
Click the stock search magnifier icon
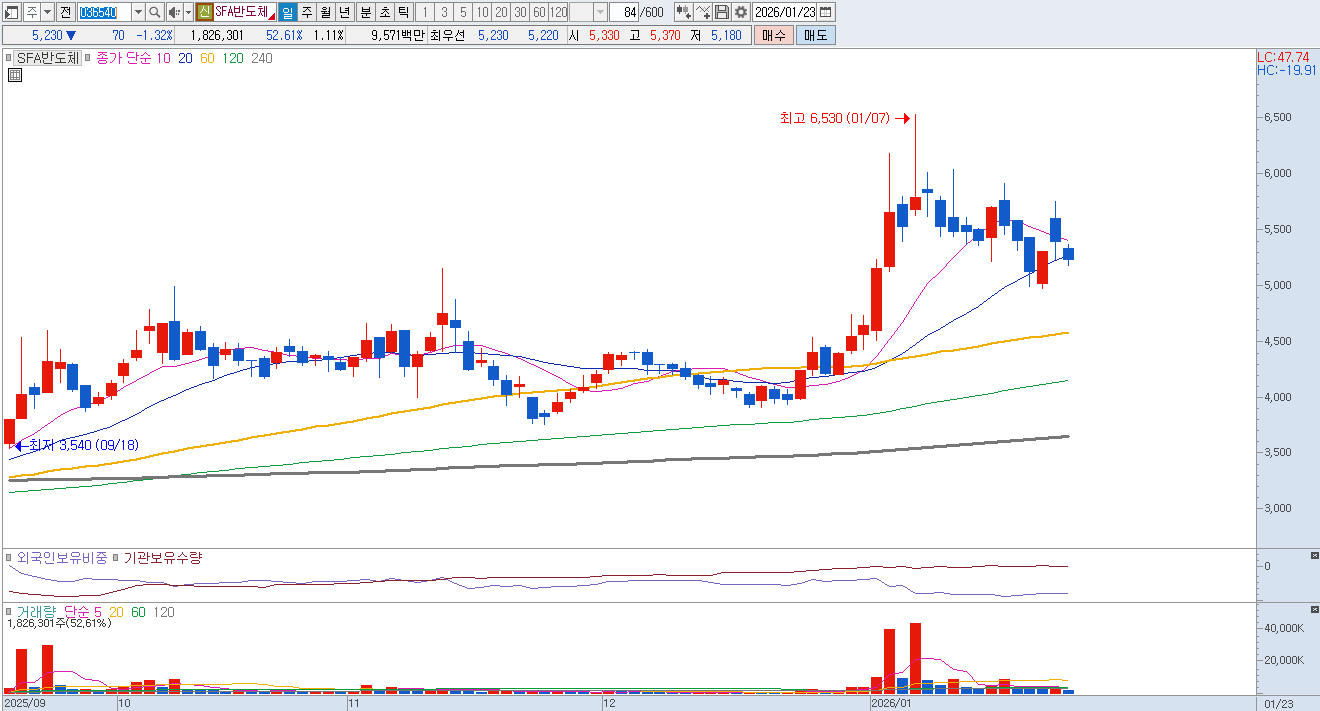[x=155, y=12]
